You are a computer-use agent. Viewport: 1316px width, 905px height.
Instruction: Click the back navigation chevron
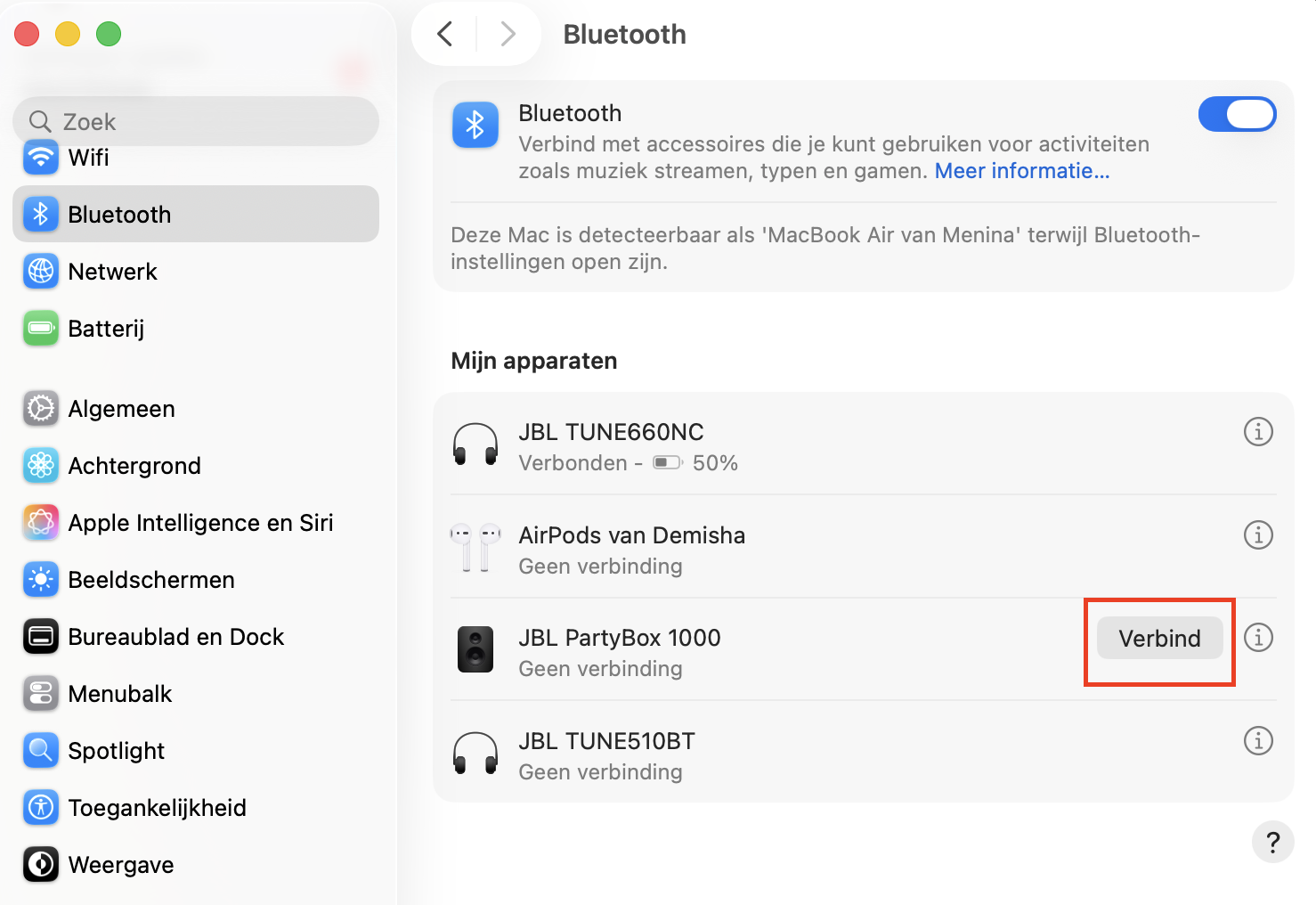444,33
